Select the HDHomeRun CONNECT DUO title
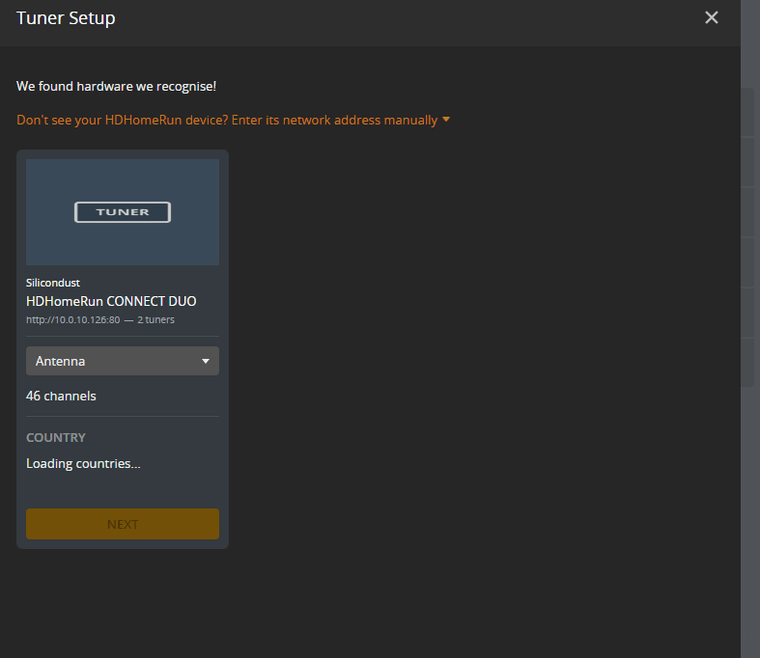760x658 pixels. (111, 301)
